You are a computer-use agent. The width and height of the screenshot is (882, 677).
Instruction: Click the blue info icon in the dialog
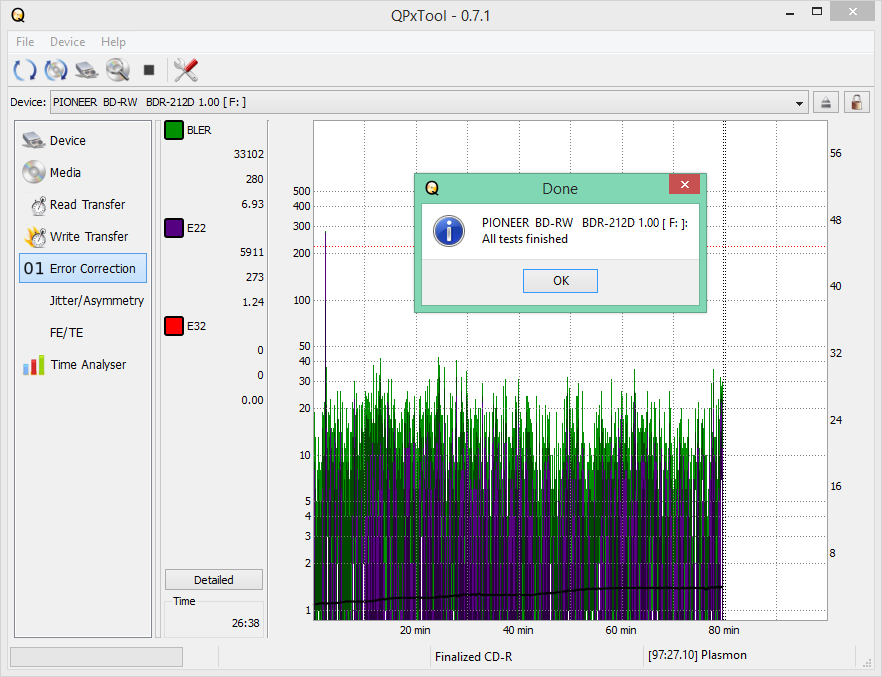coord(448,231)
